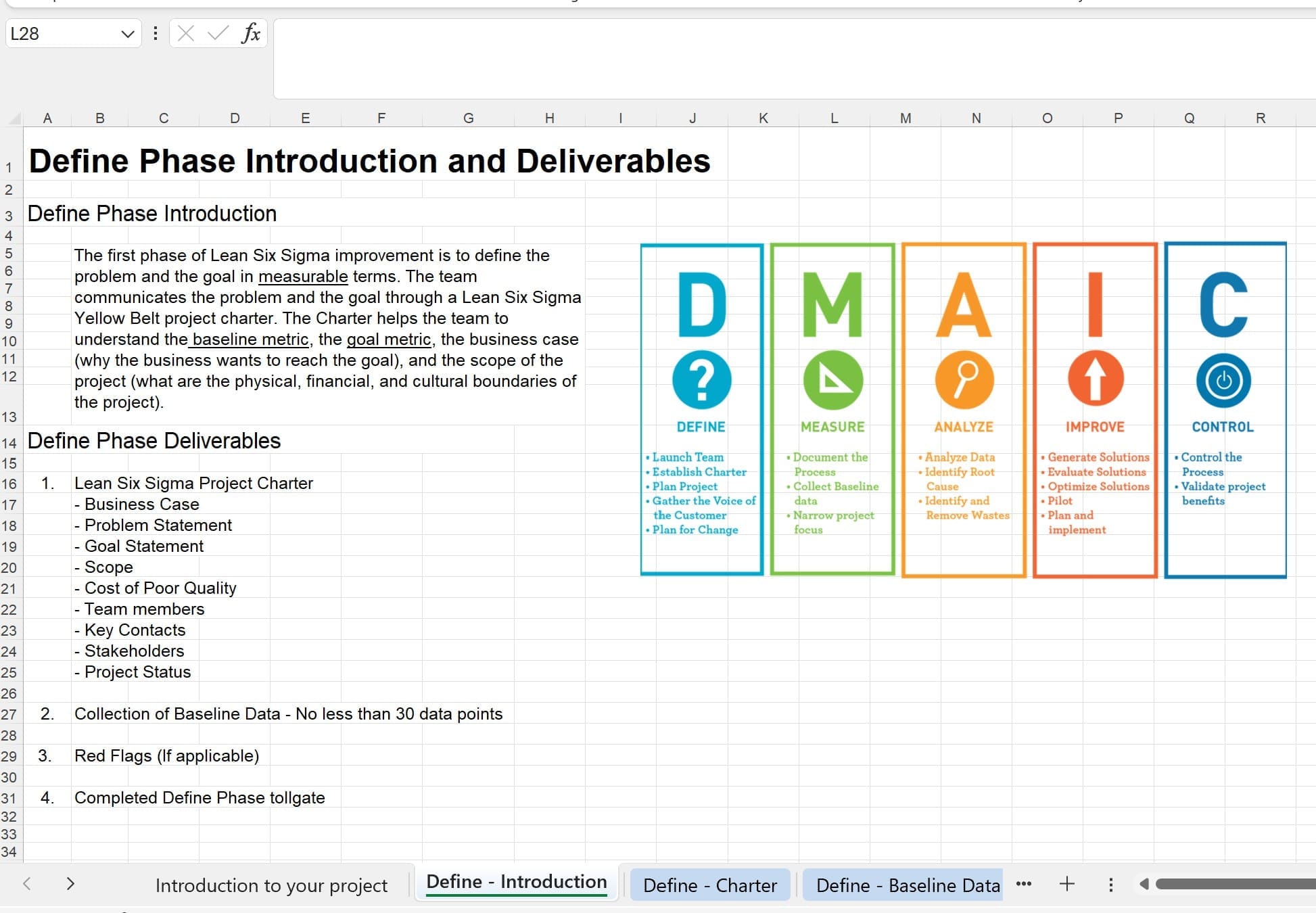This screenshot has height=913, width=1316.
Task: Click the Improve upward arrow circle icon
Action: [x=1095, y=379]
